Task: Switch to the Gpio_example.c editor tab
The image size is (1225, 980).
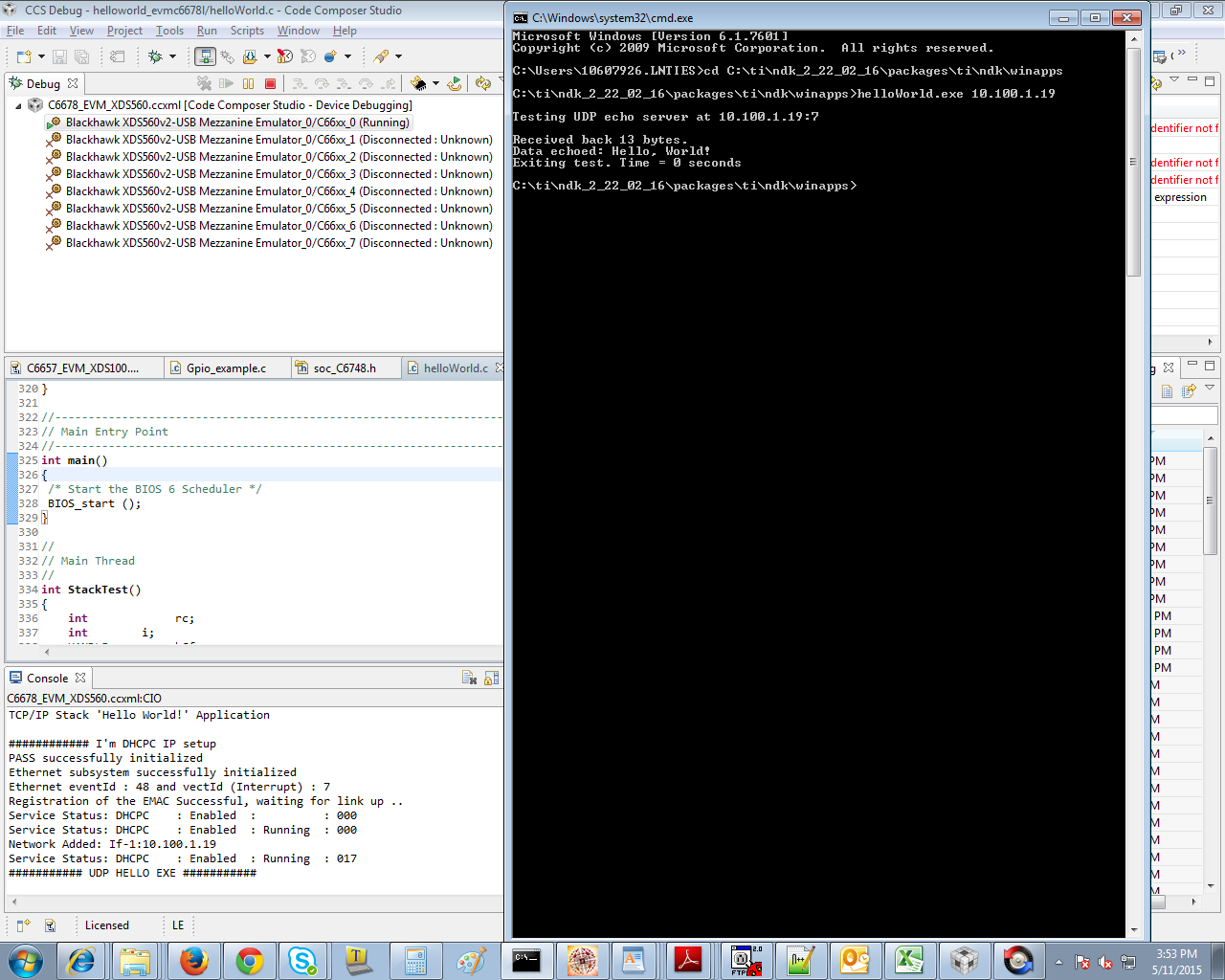Action: tap(226, 368)
